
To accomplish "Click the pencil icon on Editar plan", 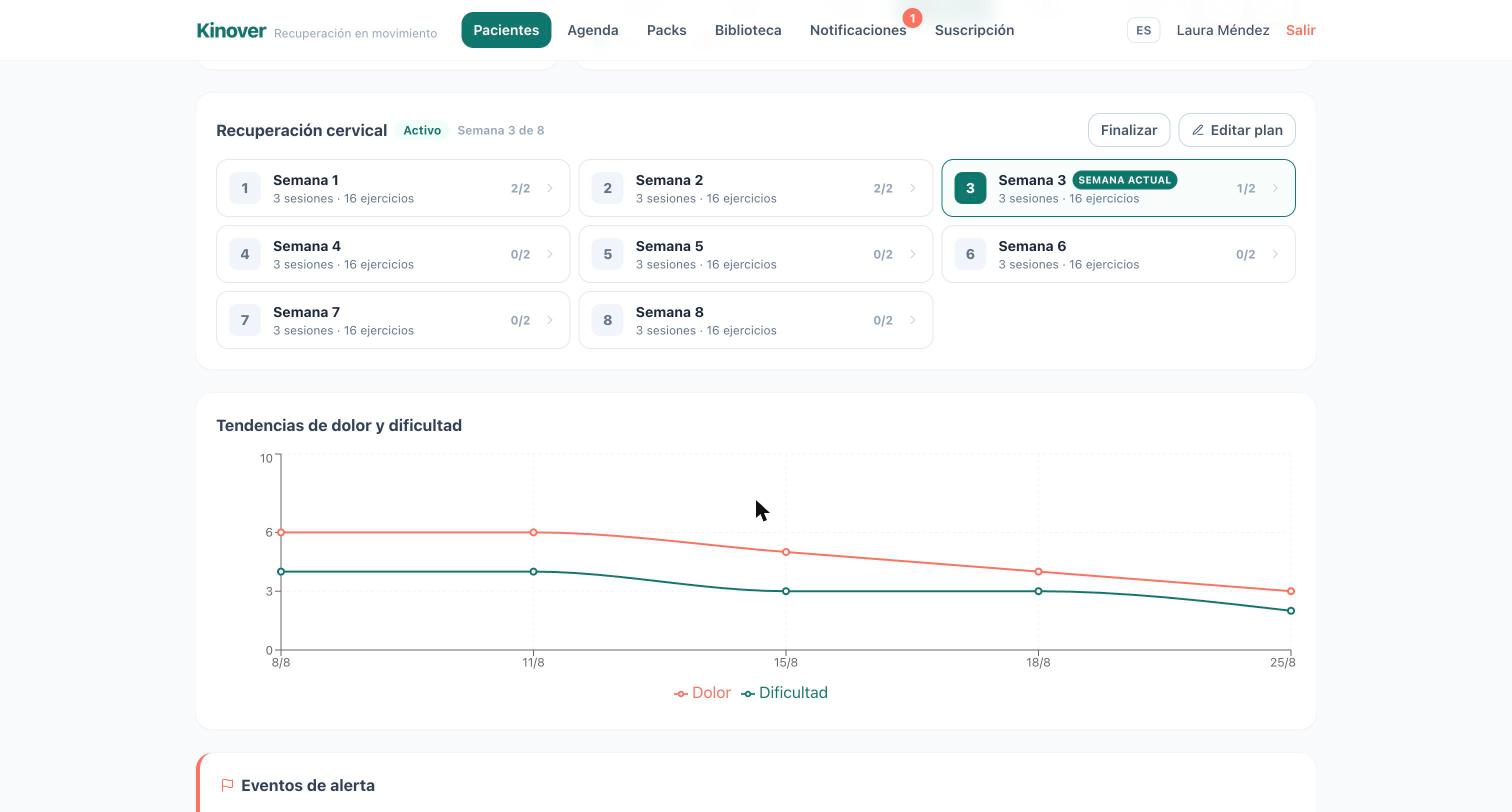I will (1198, 130).
